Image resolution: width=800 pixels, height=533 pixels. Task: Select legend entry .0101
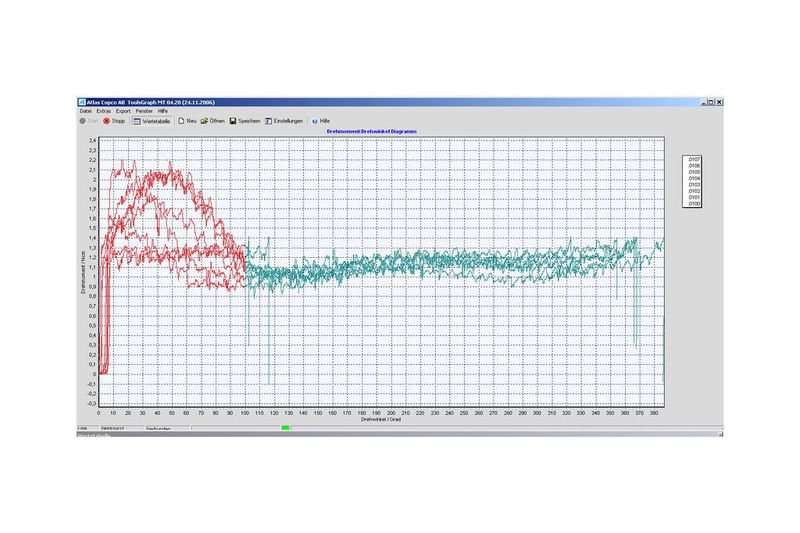coord(693,197)
